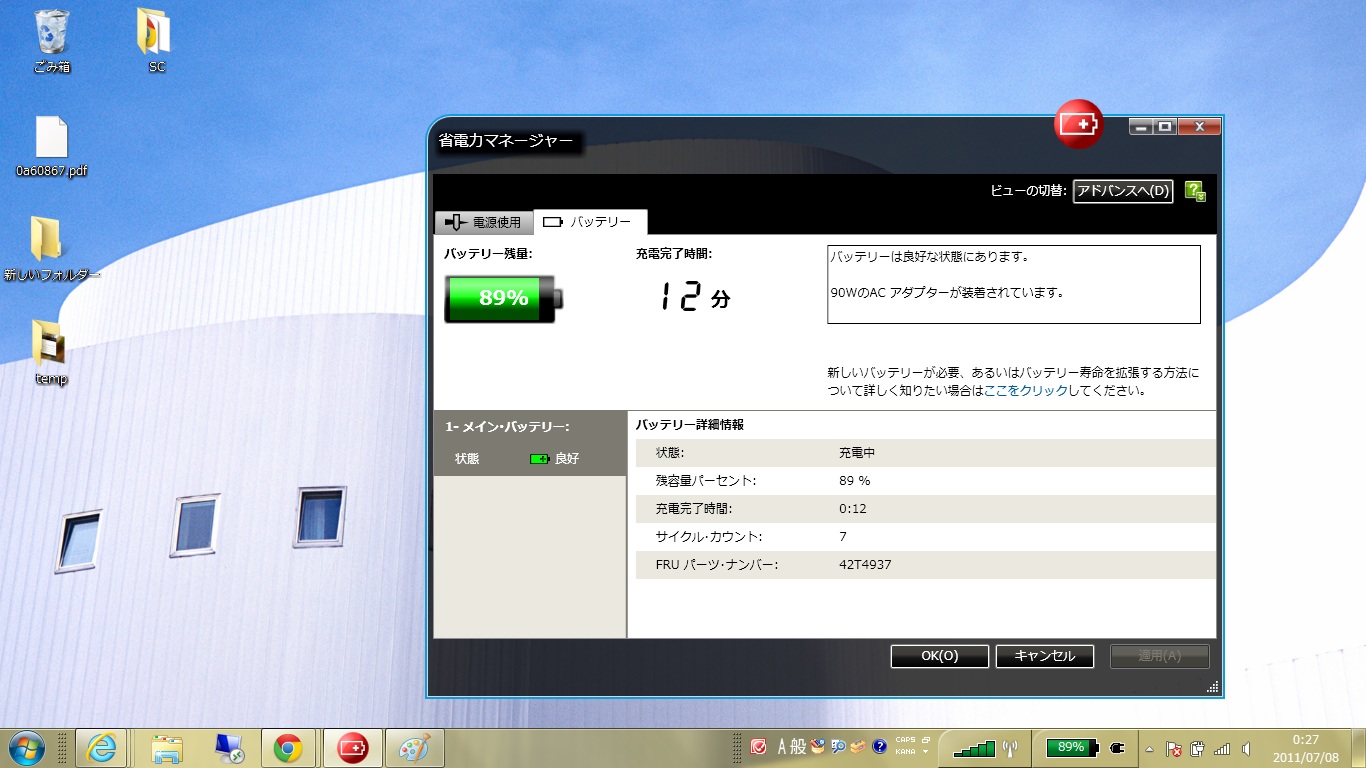The height and width of the screenshot is (768, 1366).
Task: Click the IME A input mode indicator
Action: (783, 746)
